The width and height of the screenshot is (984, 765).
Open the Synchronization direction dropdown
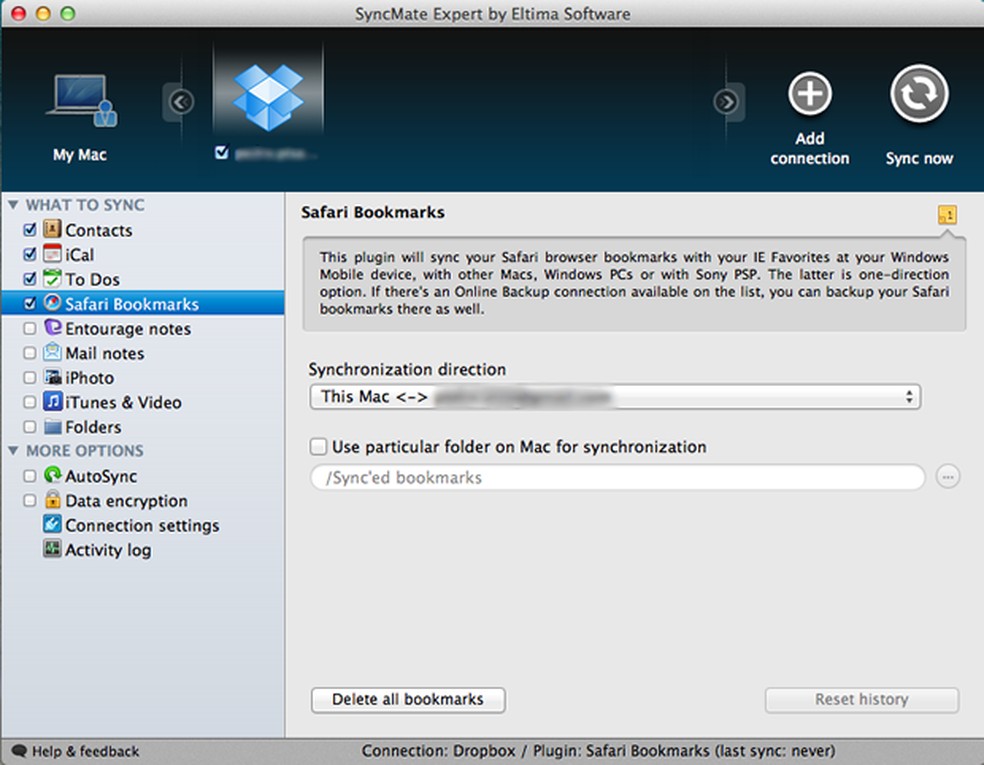click(615, 396)
